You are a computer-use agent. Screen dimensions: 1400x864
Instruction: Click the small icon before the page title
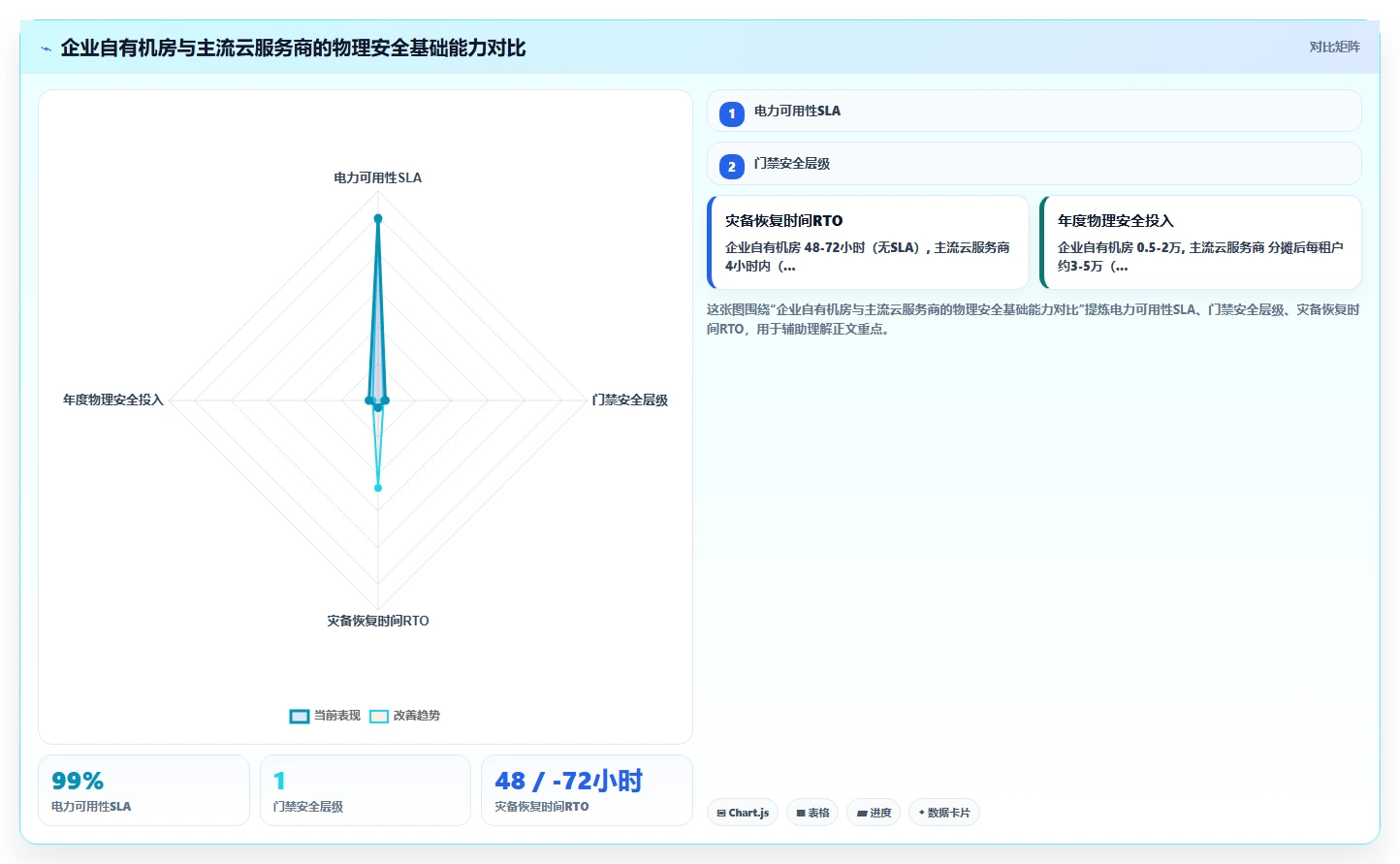pos(46,48)
